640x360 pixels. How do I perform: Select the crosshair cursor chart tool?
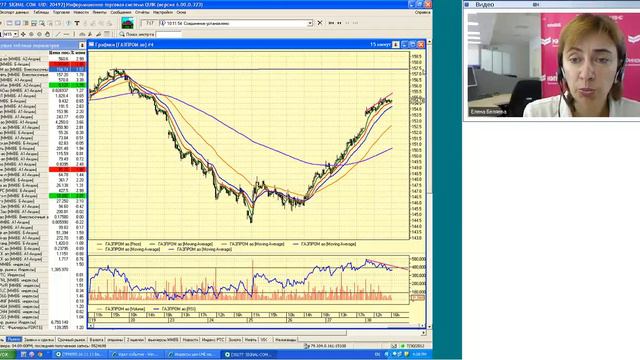pyautogui.click(x=23, y=34)
